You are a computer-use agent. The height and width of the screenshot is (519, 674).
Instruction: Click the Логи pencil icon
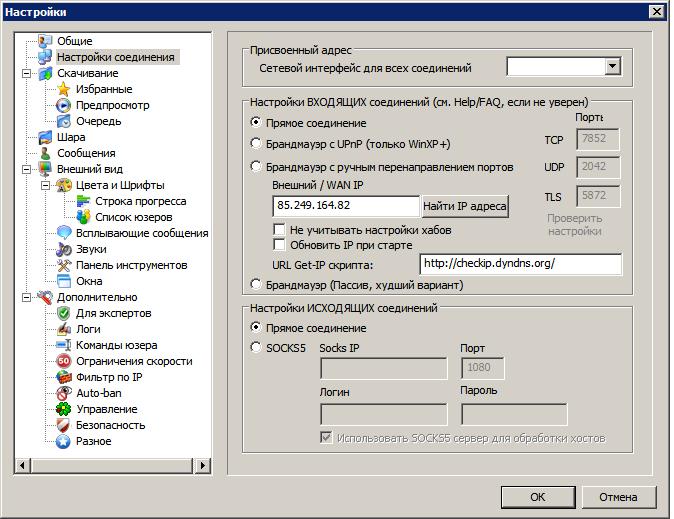[64, 329]
